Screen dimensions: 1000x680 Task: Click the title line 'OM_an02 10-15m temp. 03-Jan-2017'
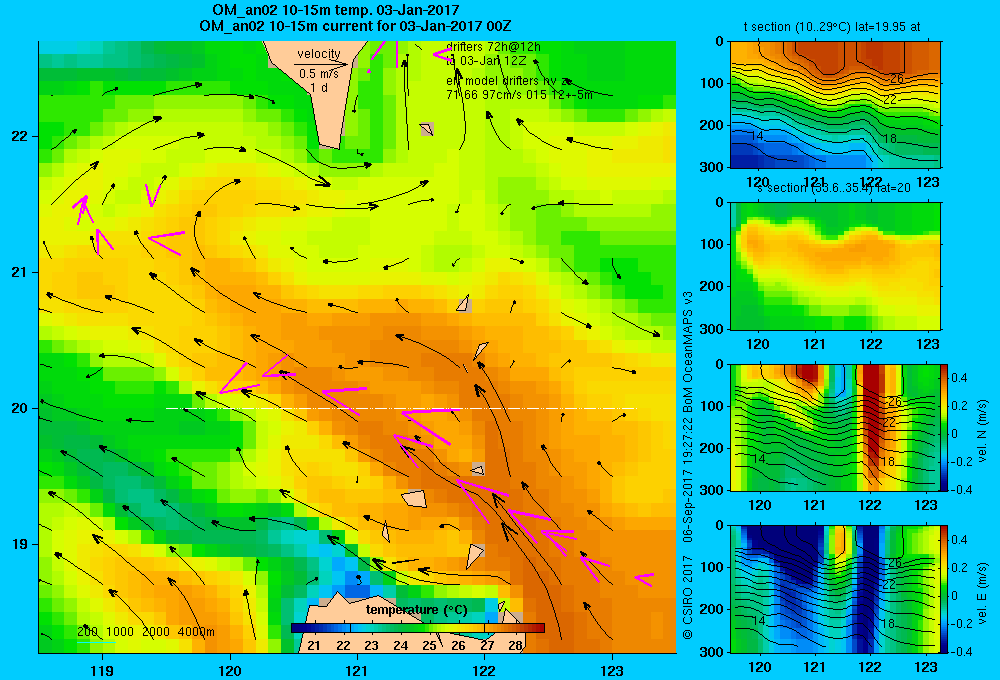click(335, 10)
